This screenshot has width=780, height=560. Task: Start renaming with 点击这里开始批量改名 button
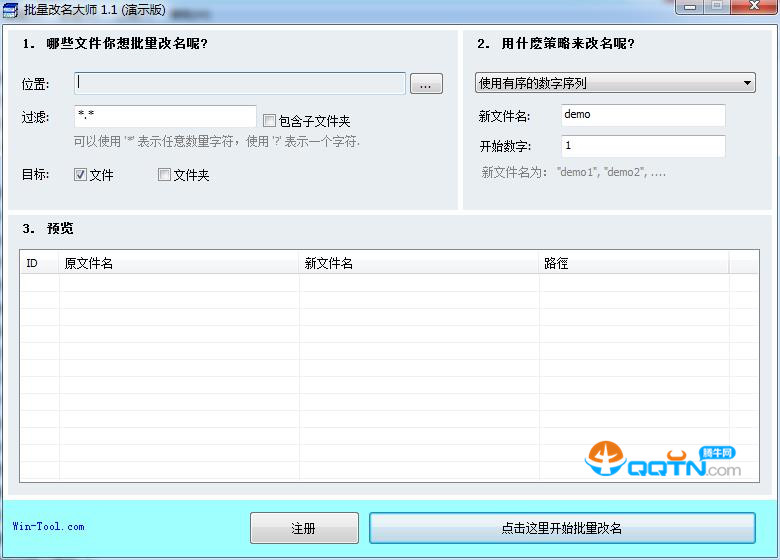[562, 528]
